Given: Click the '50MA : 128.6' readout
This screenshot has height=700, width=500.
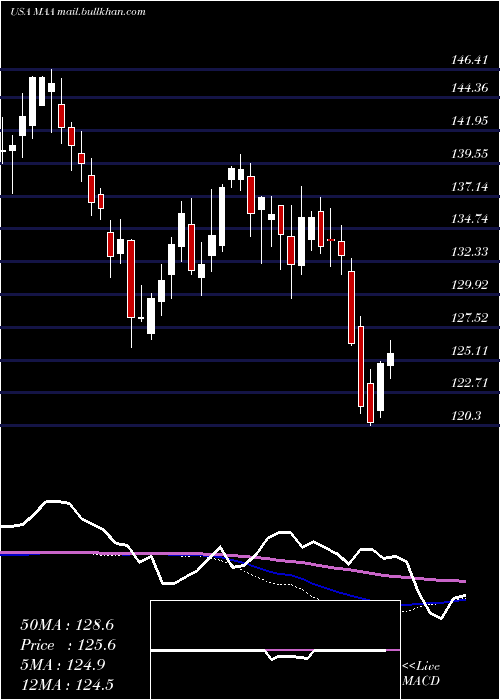Looking at the screenshot, I should 67,625.
